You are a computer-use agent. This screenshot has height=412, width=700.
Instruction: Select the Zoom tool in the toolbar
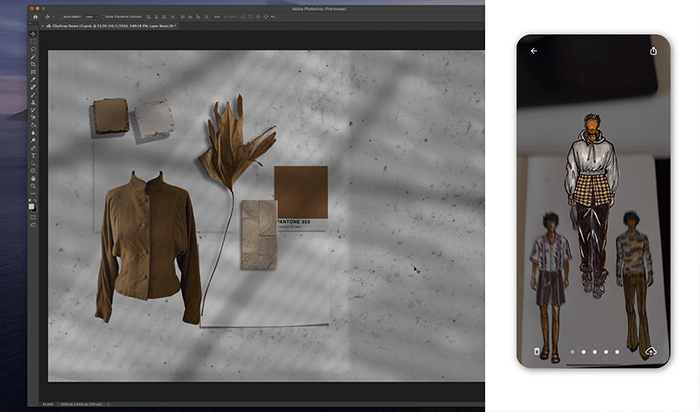[33, 186]
